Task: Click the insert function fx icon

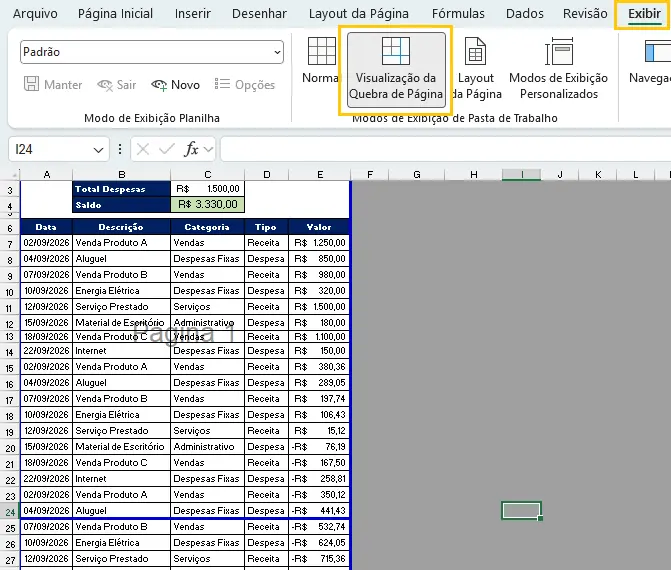Action: [x=191, y=149]
